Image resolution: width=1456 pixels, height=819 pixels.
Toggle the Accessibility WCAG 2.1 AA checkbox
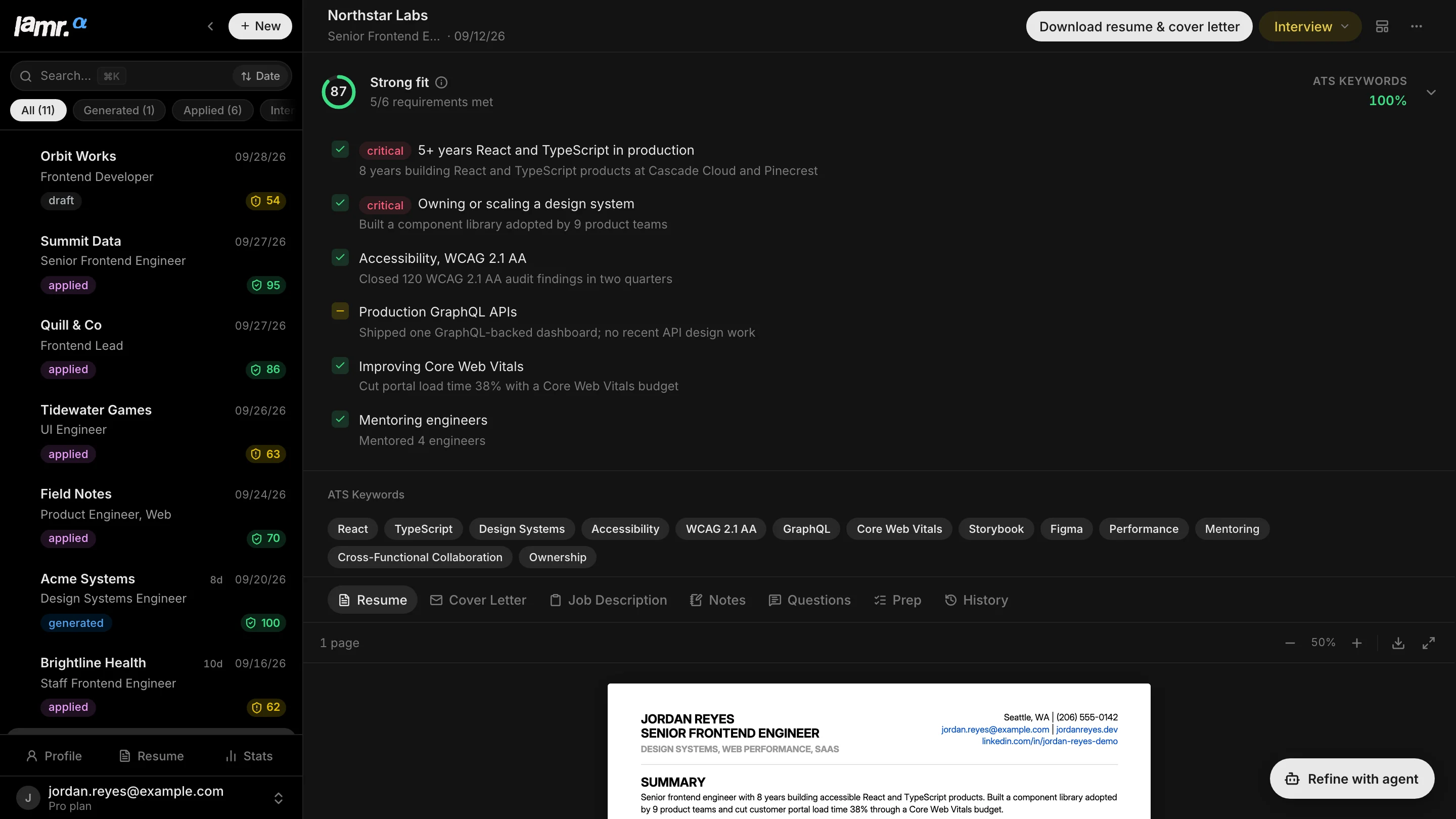click(340, 258)
